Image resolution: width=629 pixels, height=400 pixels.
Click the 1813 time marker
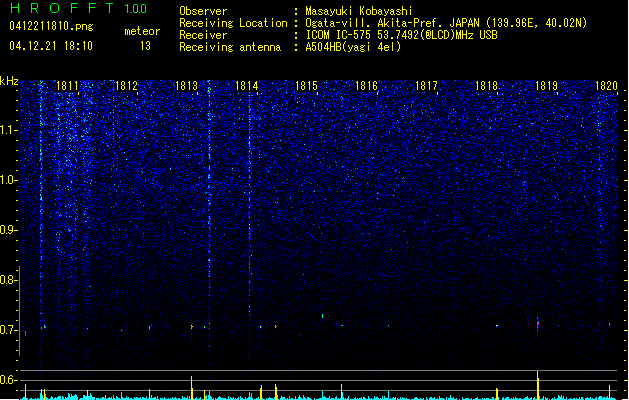[187, 86]
